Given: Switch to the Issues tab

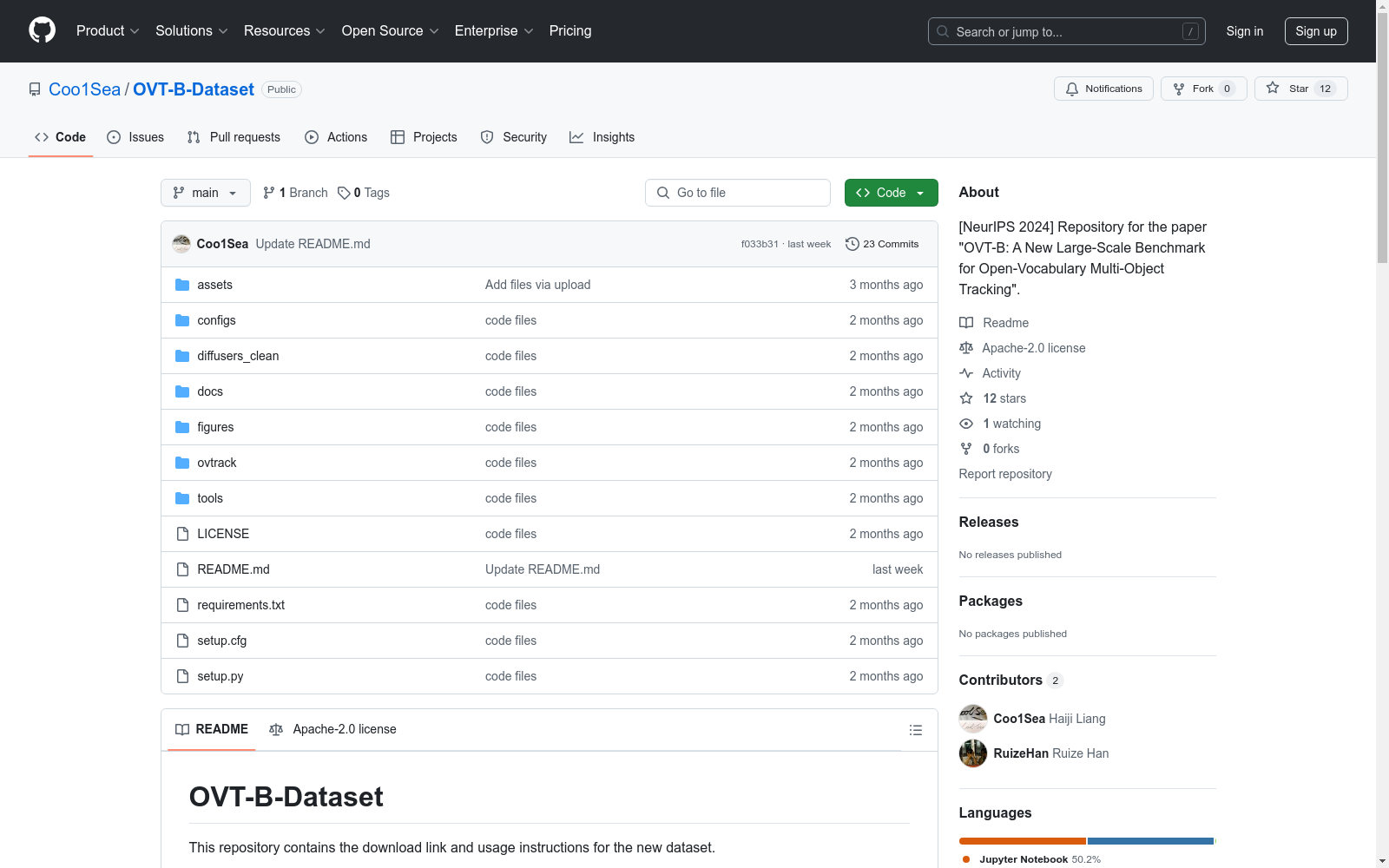Looking at the screenshot, I should (x=135, y=137).
